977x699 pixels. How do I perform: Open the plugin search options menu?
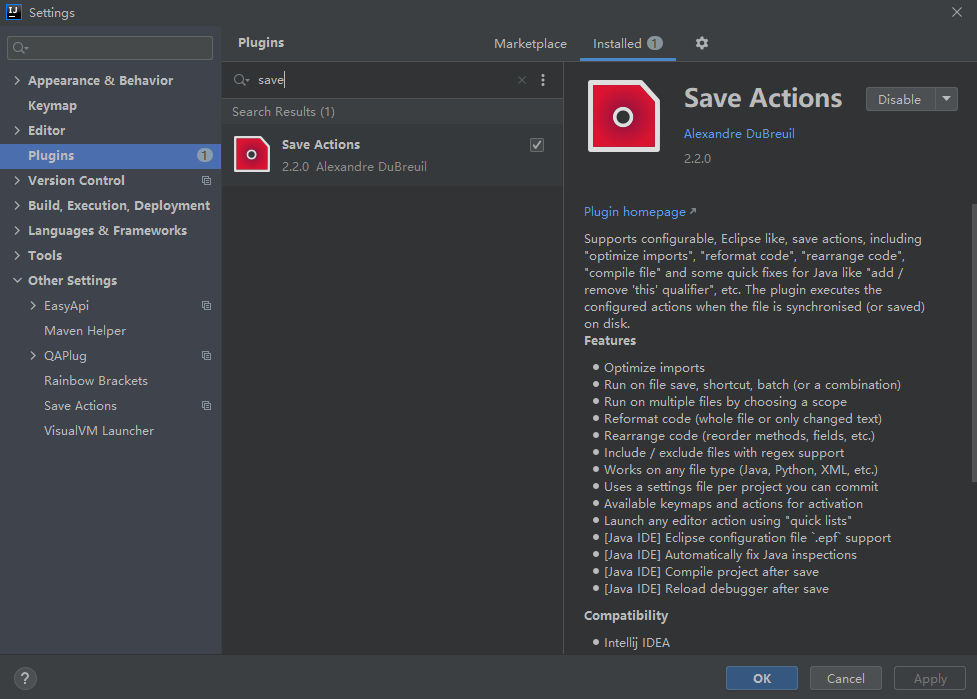tap(543, 80)
